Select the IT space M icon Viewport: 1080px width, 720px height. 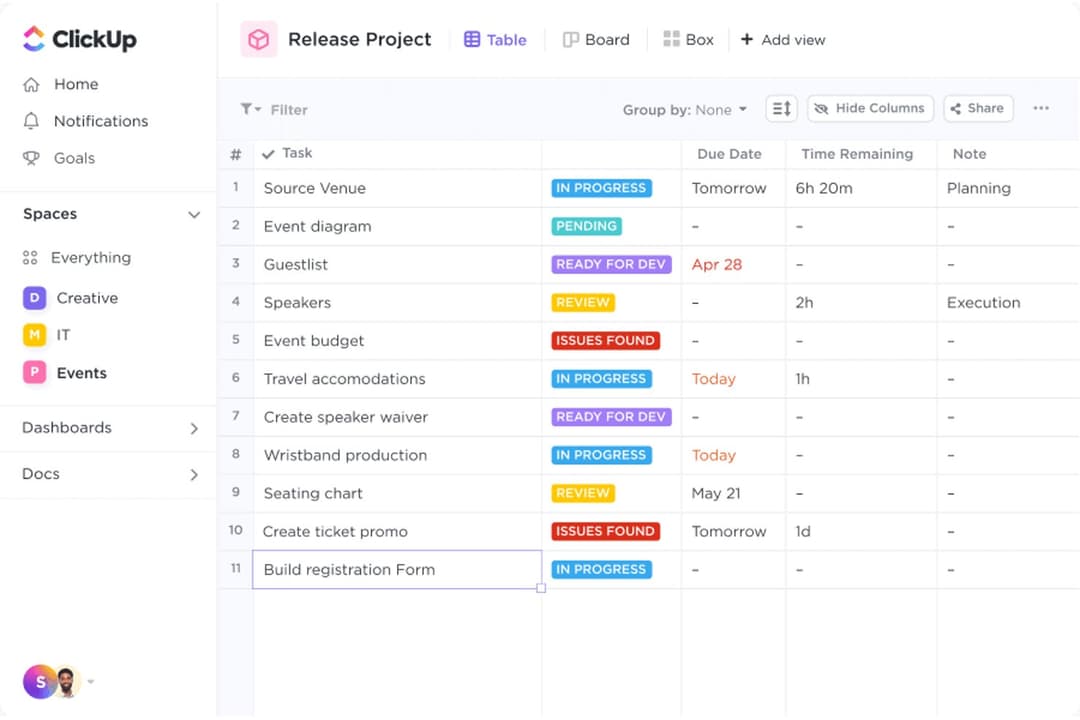coord(34,335)
